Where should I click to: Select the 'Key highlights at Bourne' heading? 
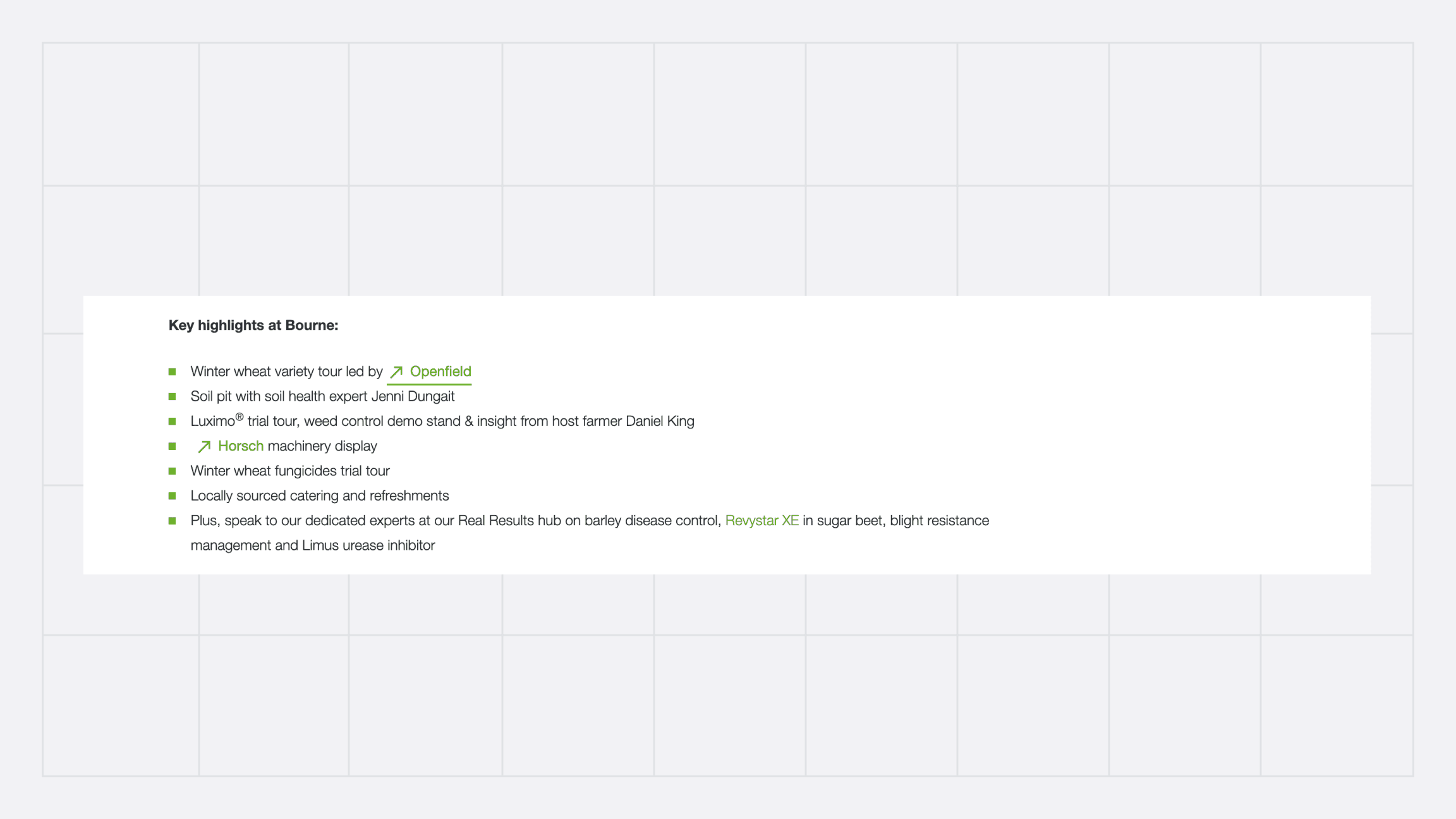pyautogui.click(x=253, y=325)
